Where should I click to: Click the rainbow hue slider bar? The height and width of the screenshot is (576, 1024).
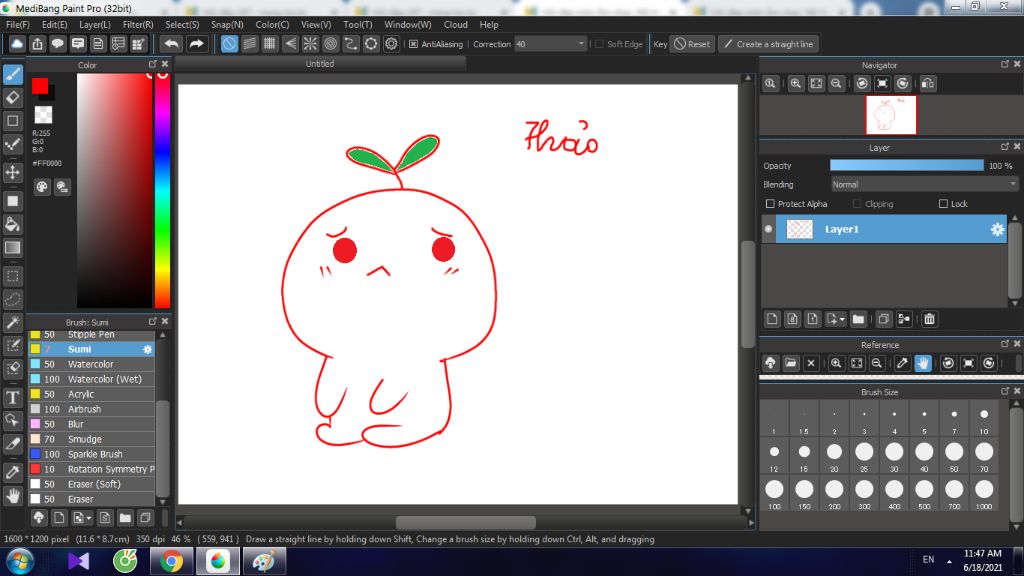click(x=163, y=190)
